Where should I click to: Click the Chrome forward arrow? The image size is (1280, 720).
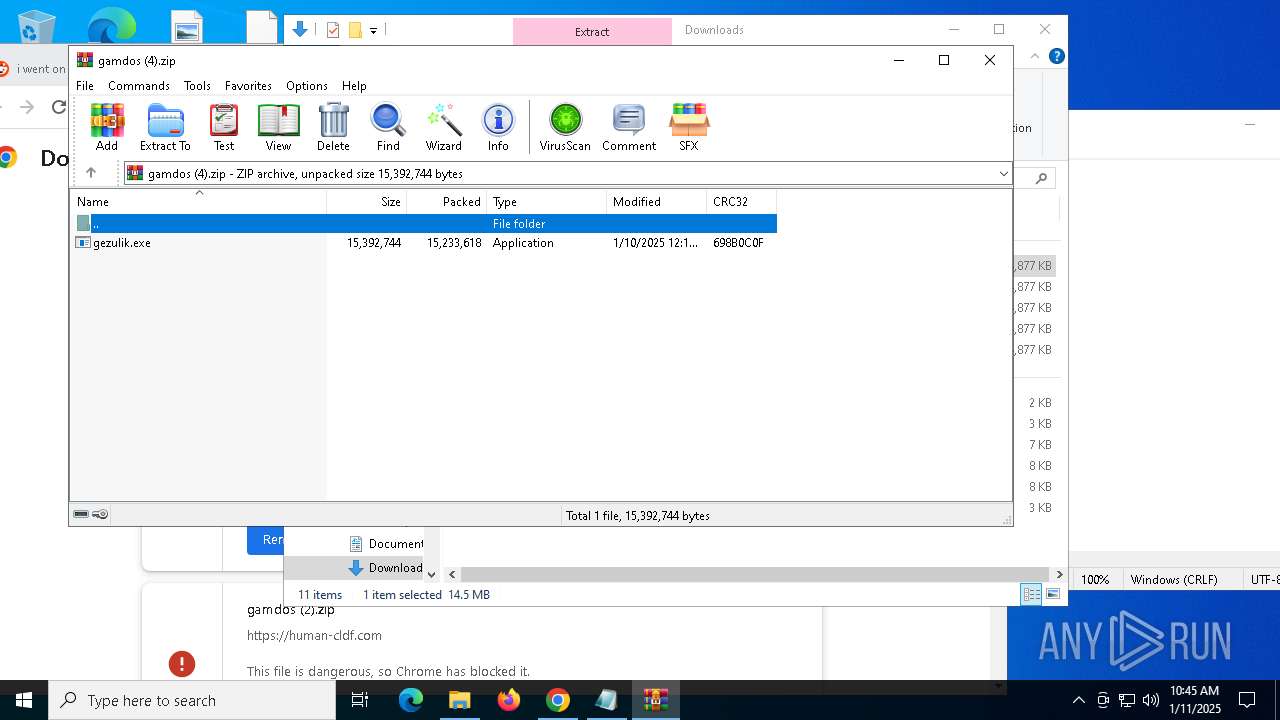(x=27, y=107)
